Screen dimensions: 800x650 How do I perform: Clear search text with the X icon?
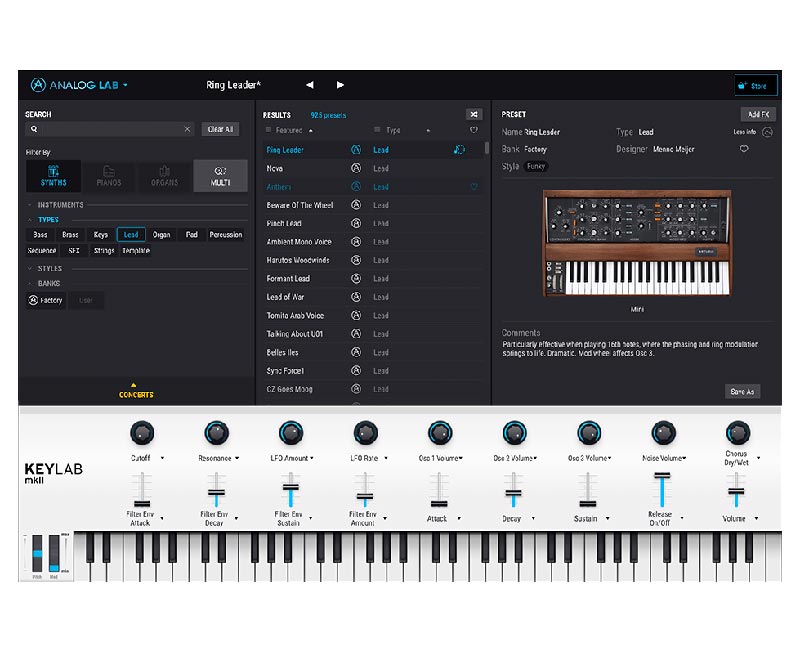coord(187,129)
